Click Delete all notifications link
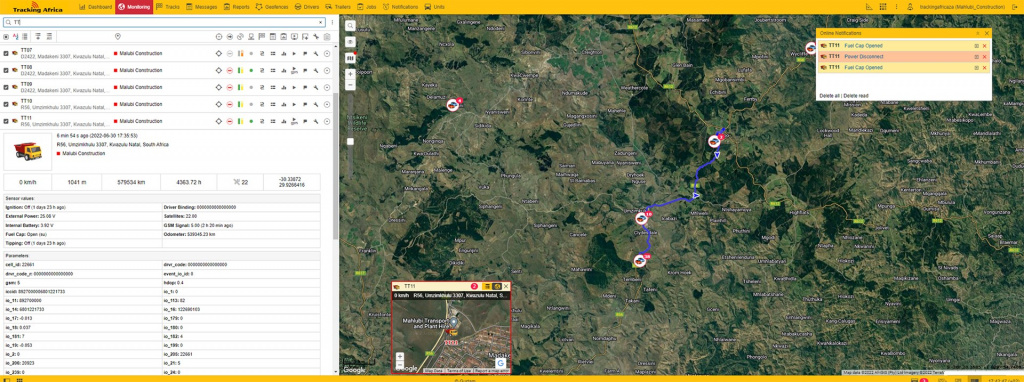1024x382 pixels. [x=829, y=96]
